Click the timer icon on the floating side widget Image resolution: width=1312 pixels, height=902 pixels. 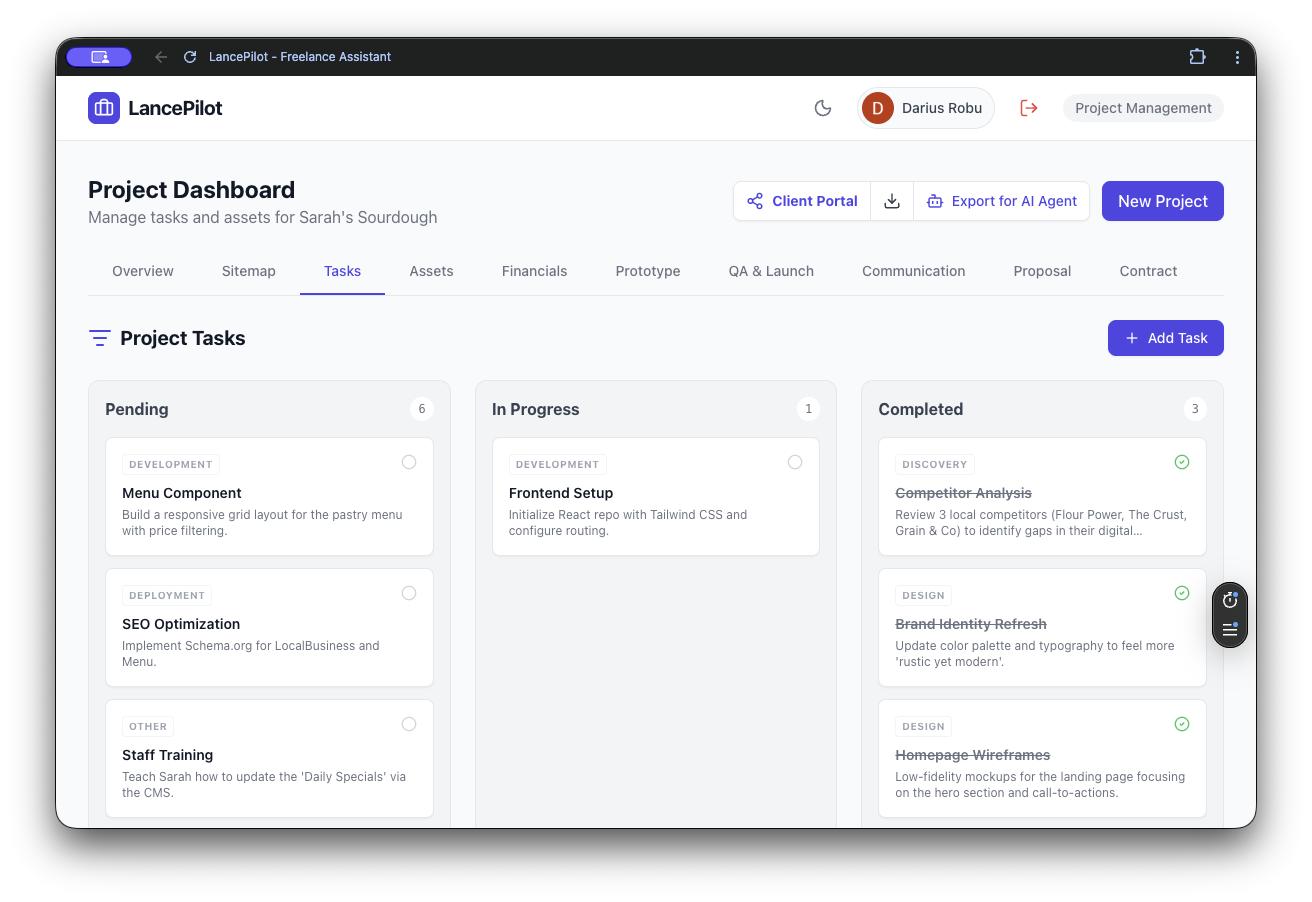tap(1230, 600)
